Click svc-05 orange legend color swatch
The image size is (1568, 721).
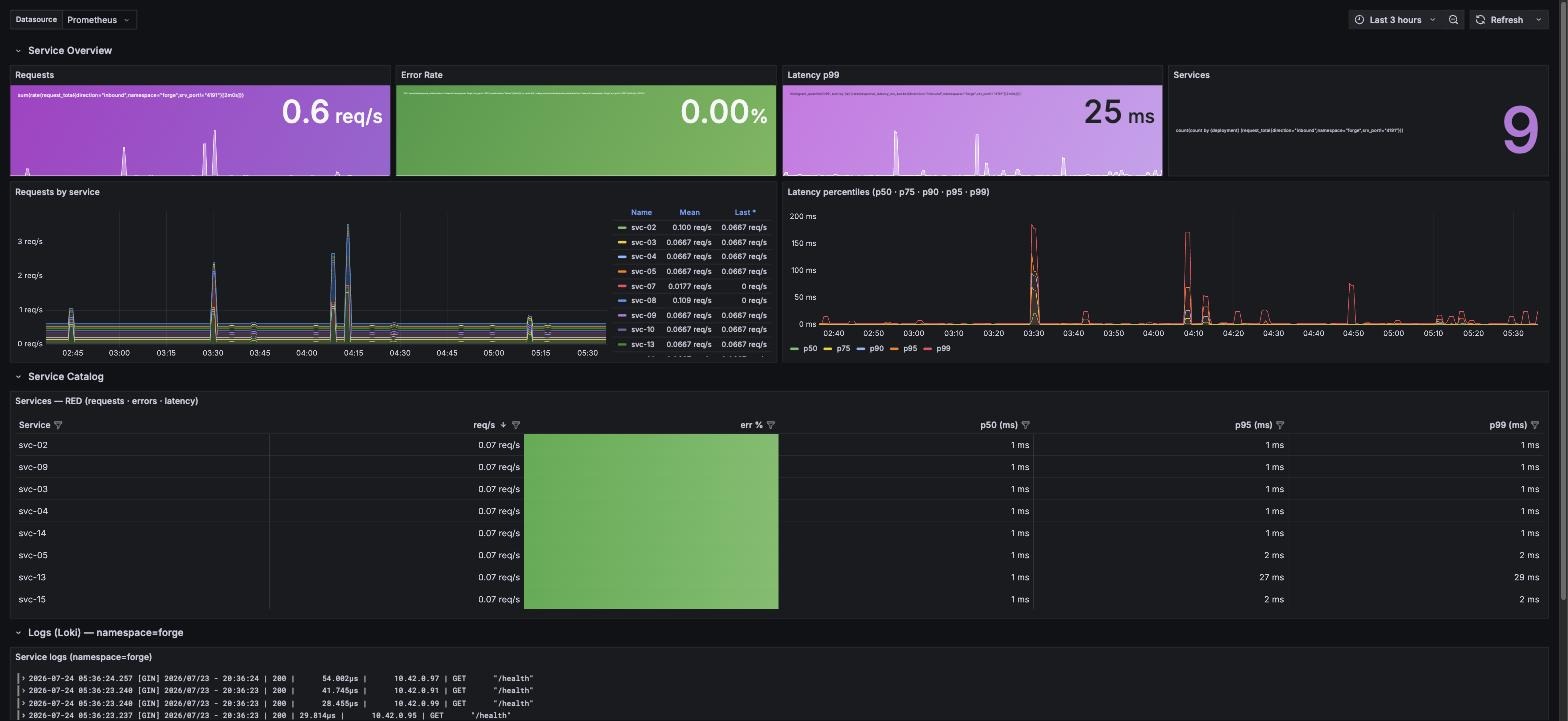coord(622,272)
